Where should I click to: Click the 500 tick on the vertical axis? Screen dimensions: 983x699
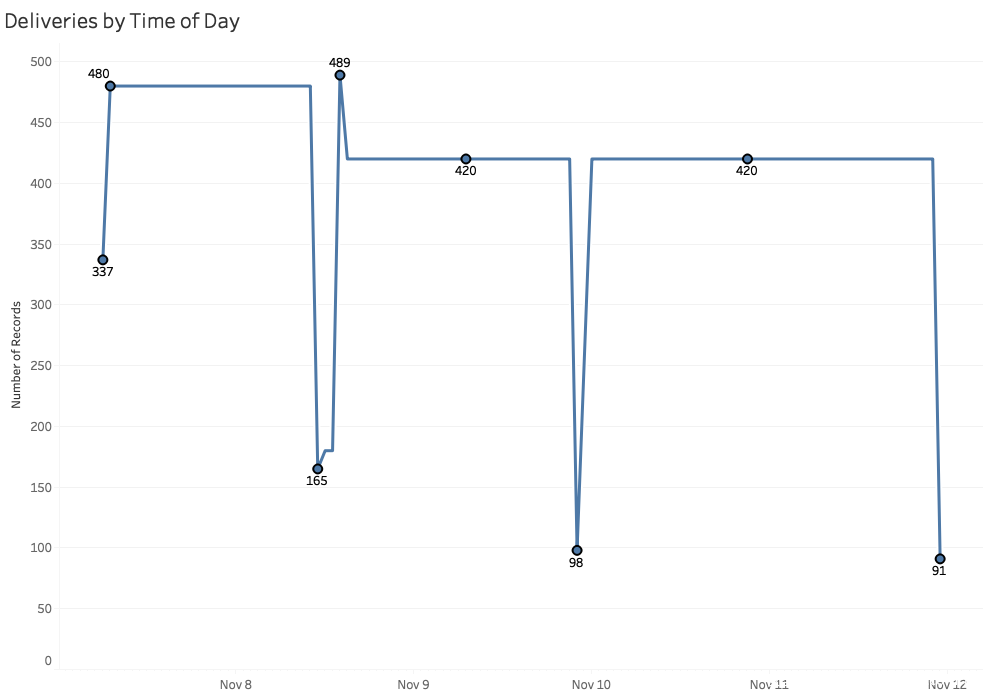pos(40,62)
